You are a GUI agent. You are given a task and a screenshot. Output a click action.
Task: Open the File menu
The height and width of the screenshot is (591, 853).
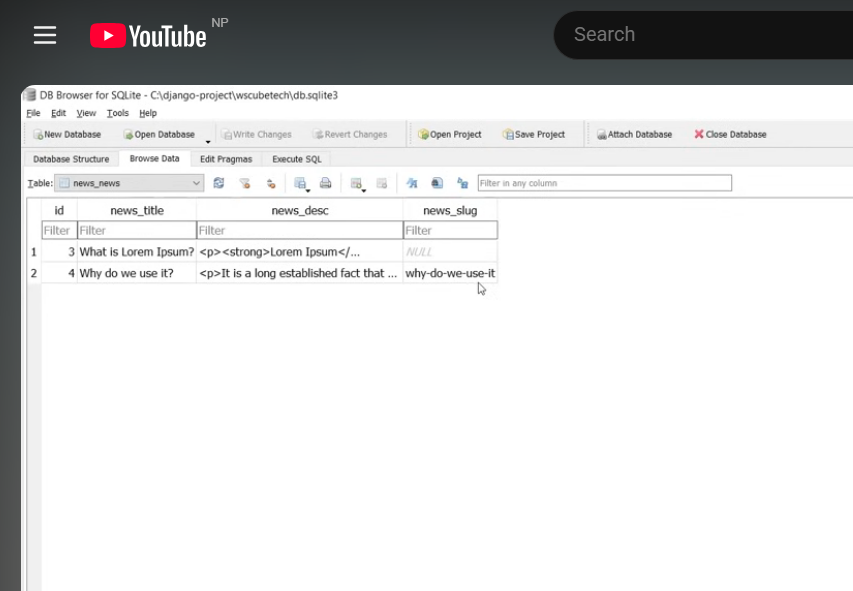click(x=33, y=113)
